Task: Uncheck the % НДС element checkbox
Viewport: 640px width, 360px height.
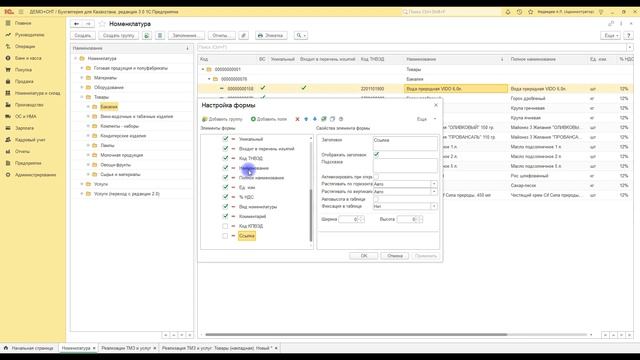Action: [225, 197]
